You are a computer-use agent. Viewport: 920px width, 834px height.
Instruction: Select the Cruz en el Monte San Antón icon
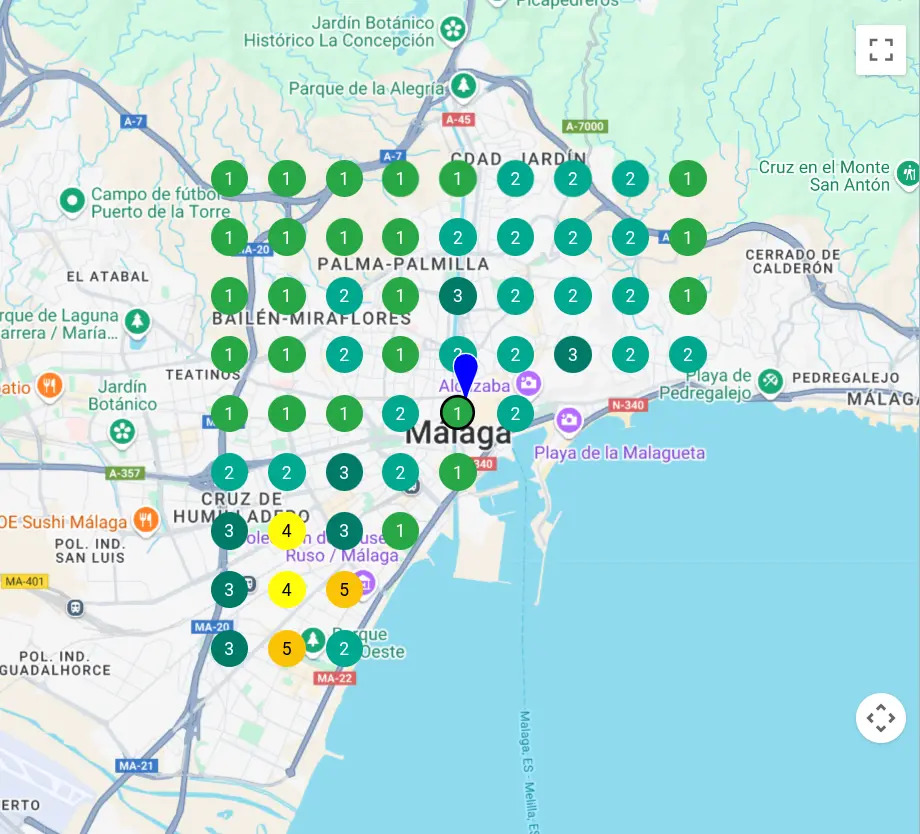tap(908, 173)
